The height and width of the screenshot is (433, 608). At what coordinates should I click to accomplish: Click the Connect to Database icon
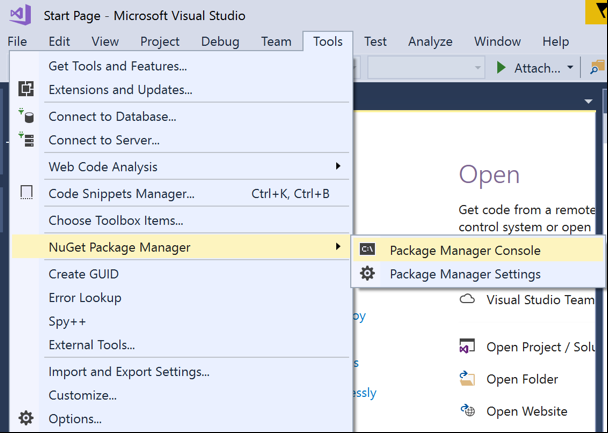(x=26, y=116)
